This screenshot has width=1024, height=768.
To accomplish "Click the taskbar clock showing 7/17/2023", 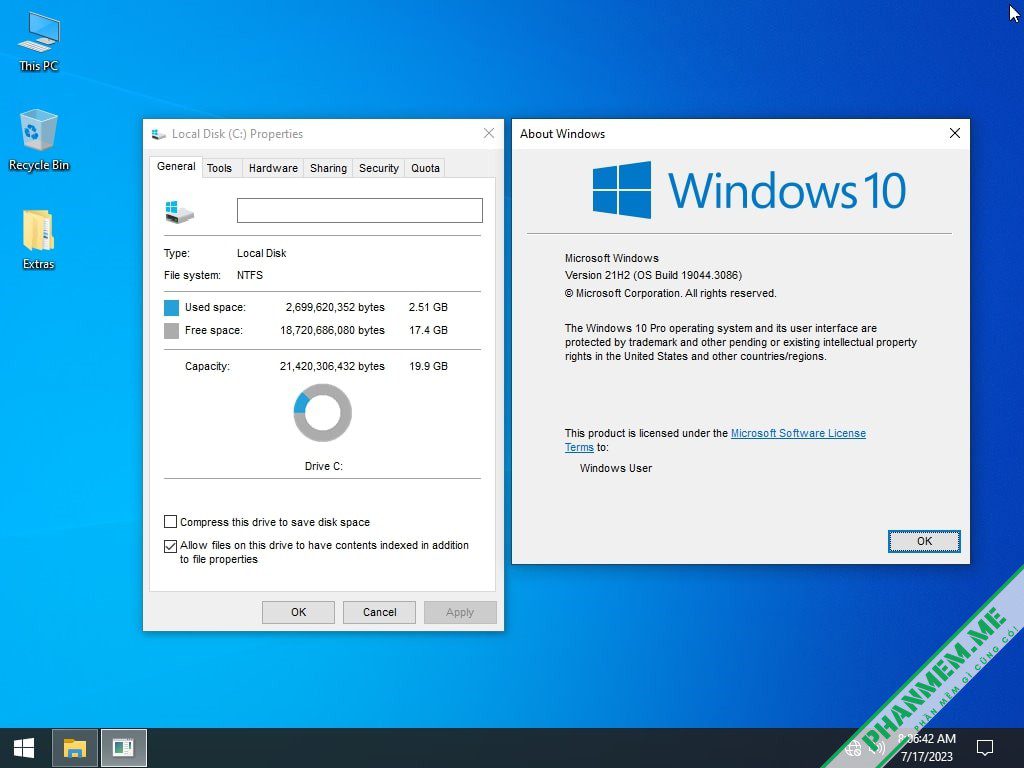I will pyautogui.click(x=927, y=748).
